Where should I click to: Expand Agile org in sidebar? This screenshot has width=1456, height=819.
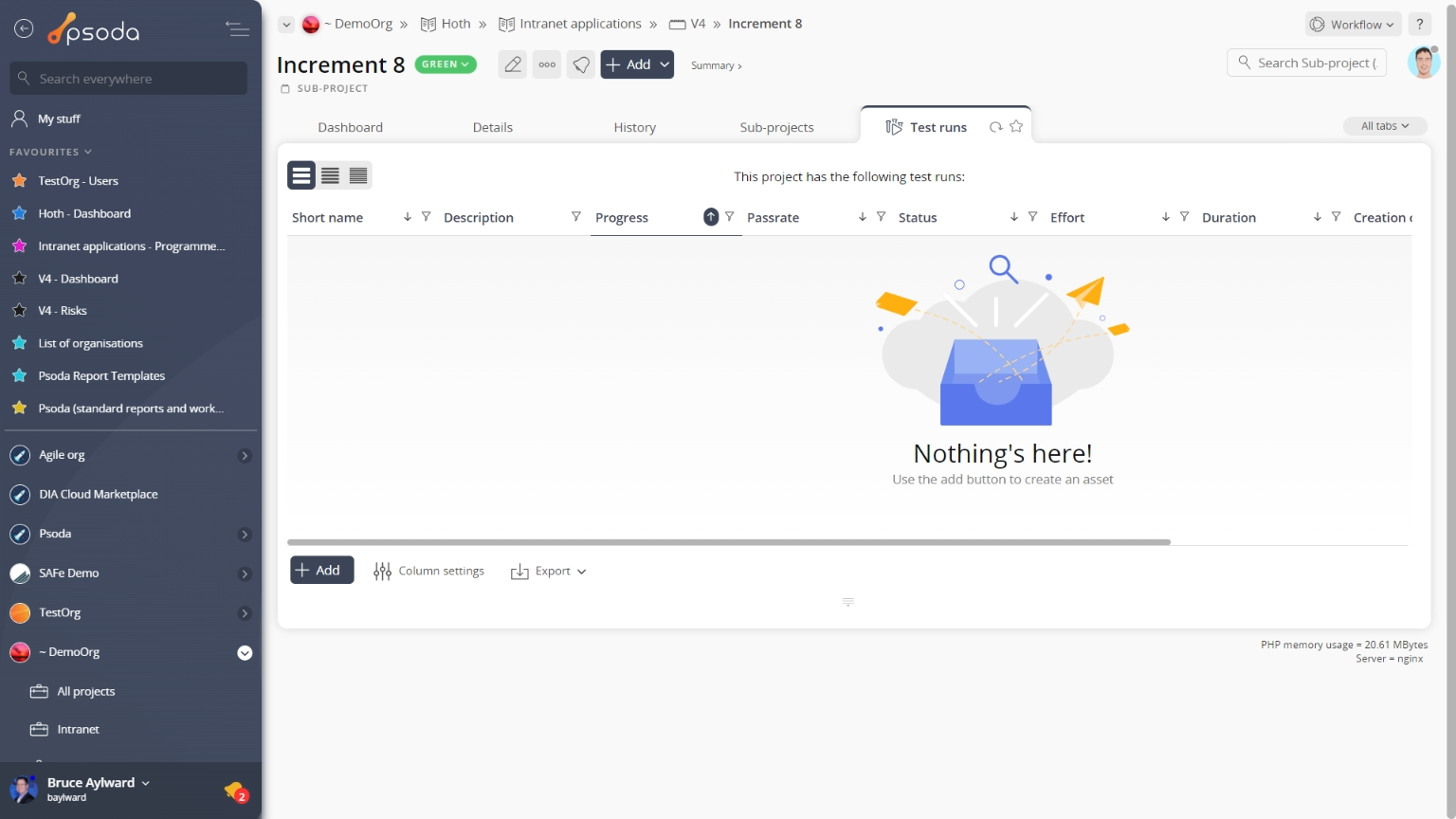click(x=245, y=456)
